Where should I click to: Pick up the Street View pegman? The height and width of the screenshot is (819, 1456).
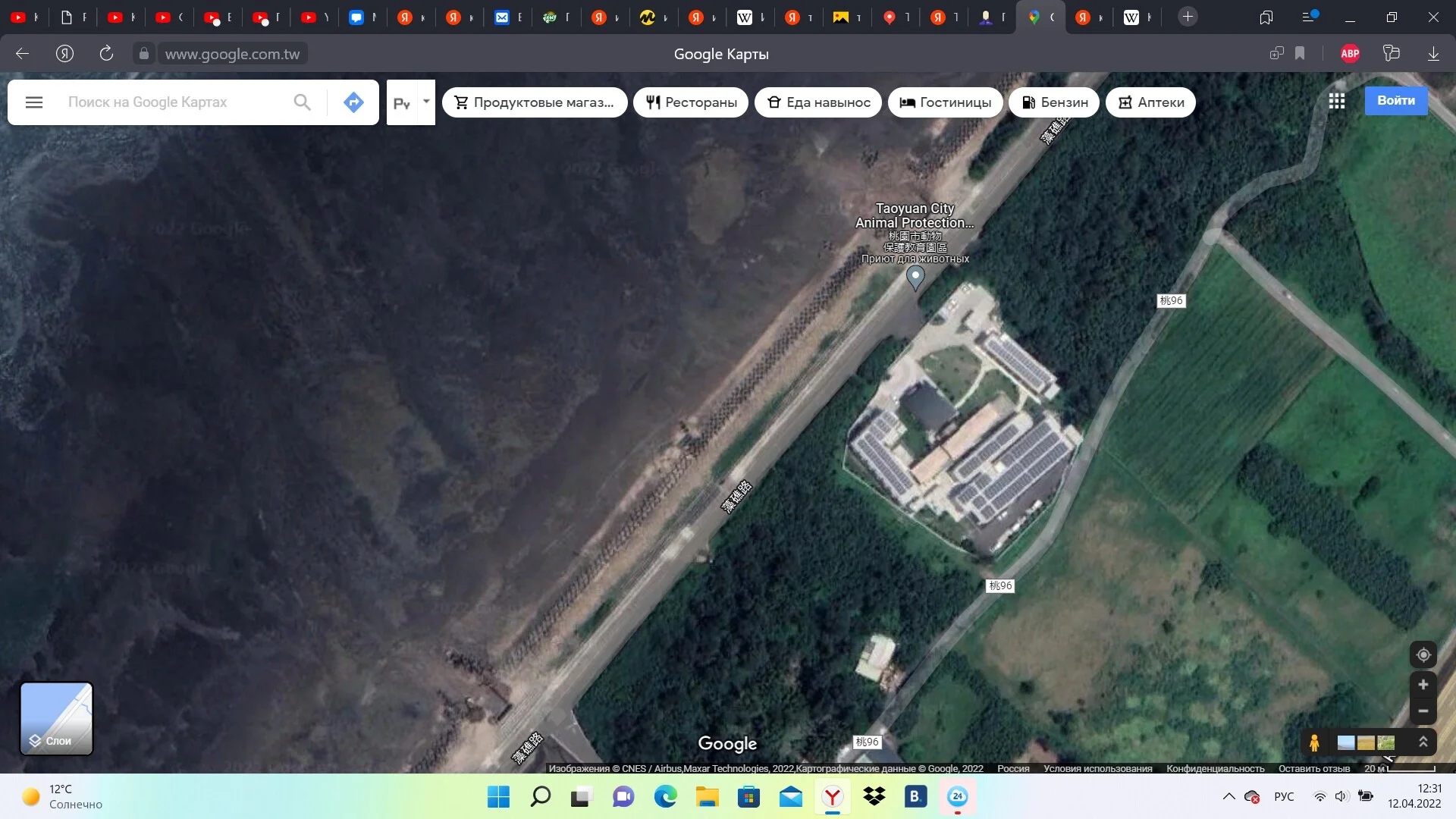point(1314,742)
